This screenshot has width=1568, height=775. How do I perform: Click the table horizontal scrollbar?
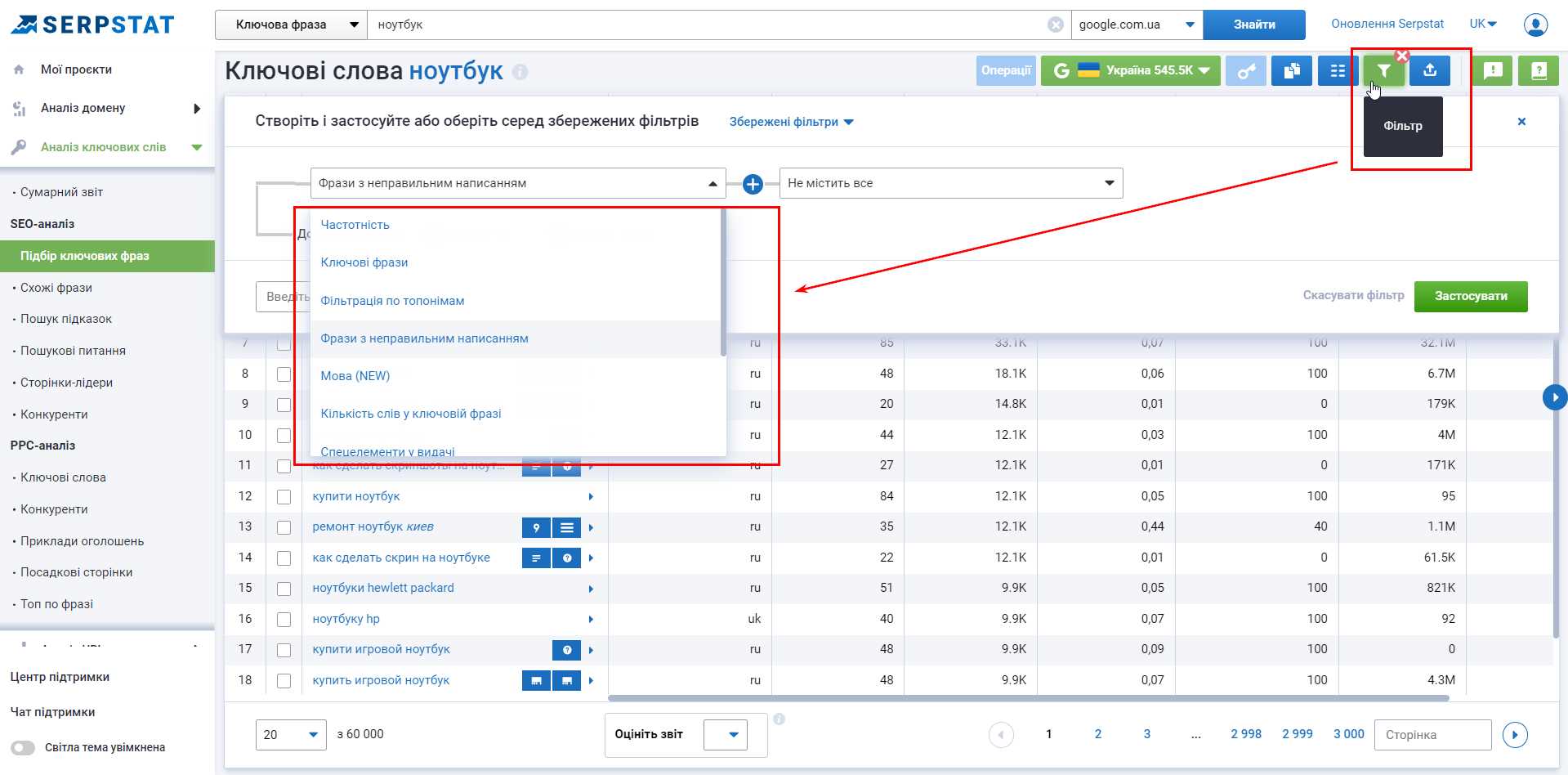pyautogui.click(x=1030, y=698)
